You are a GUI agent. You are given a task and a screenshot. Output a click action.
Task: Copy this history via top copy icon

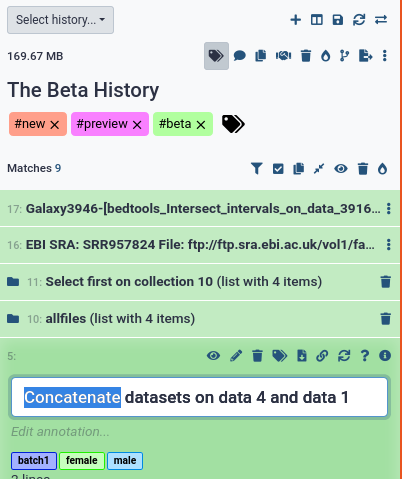[x=261, y=56]
